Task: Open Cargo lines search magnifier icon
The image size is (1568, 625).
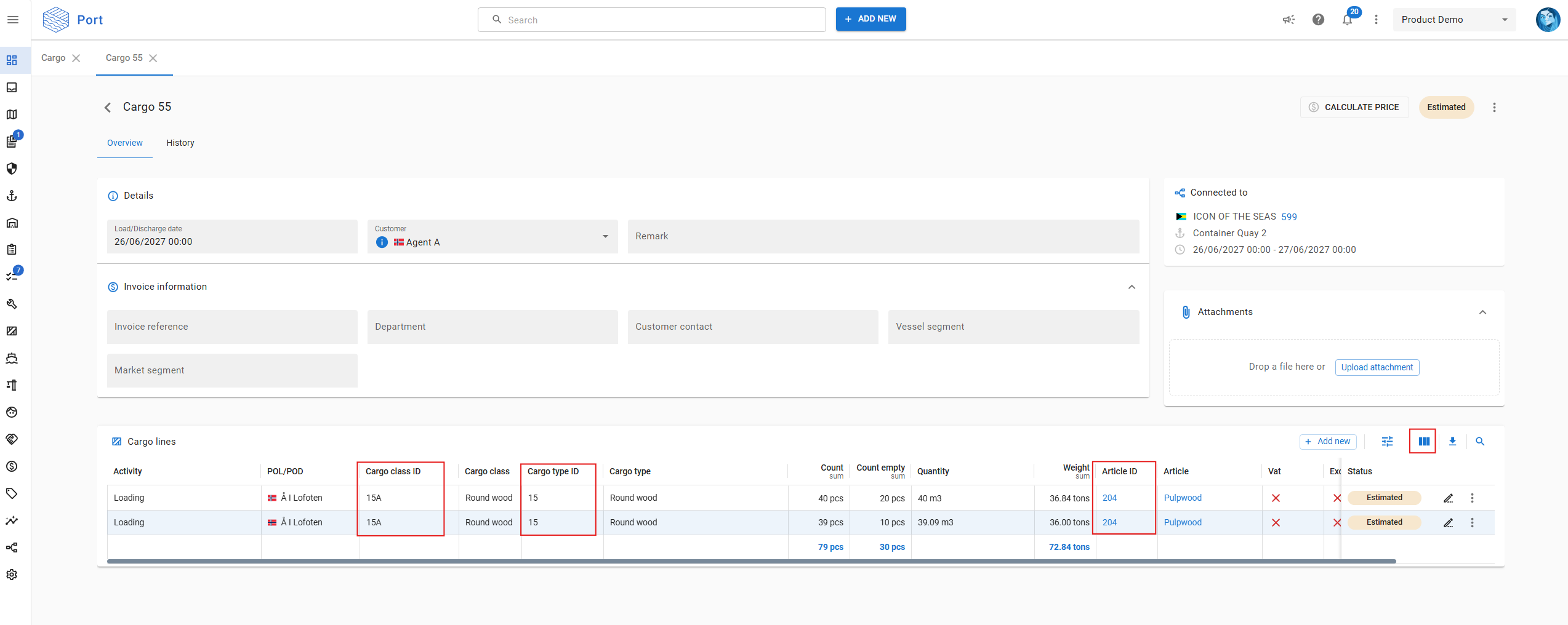Action: pyautogui.click(x=1480, y=442)
